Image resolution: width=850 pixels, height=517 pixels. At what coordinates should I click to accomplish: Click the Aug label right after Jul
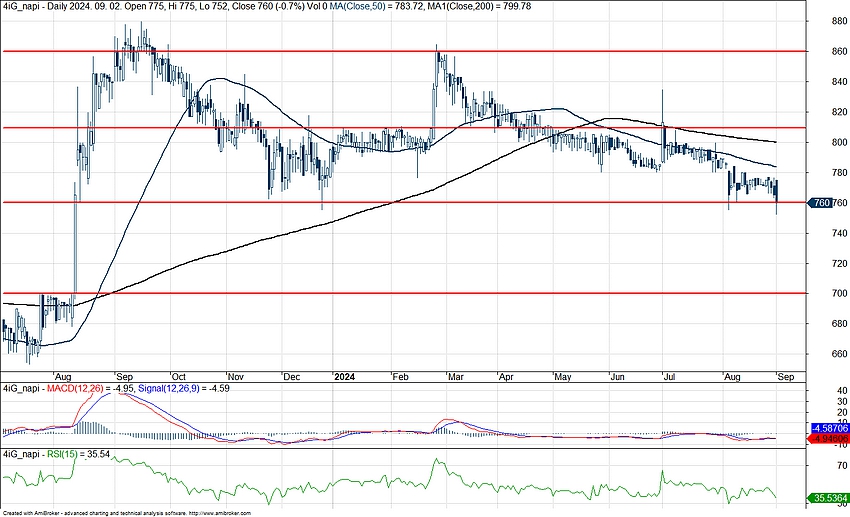pyautogui.click(x=732, y=377)
